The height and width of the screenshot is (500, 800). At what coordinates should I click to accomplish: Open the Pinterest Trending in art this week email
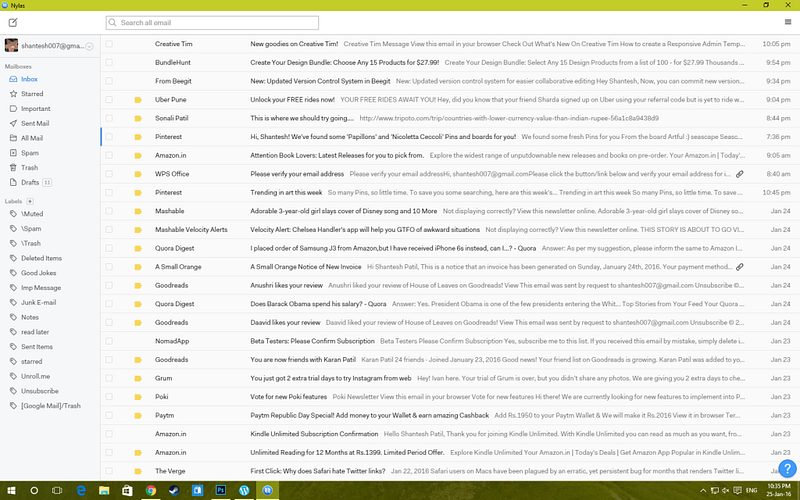[x=450, y=192]
